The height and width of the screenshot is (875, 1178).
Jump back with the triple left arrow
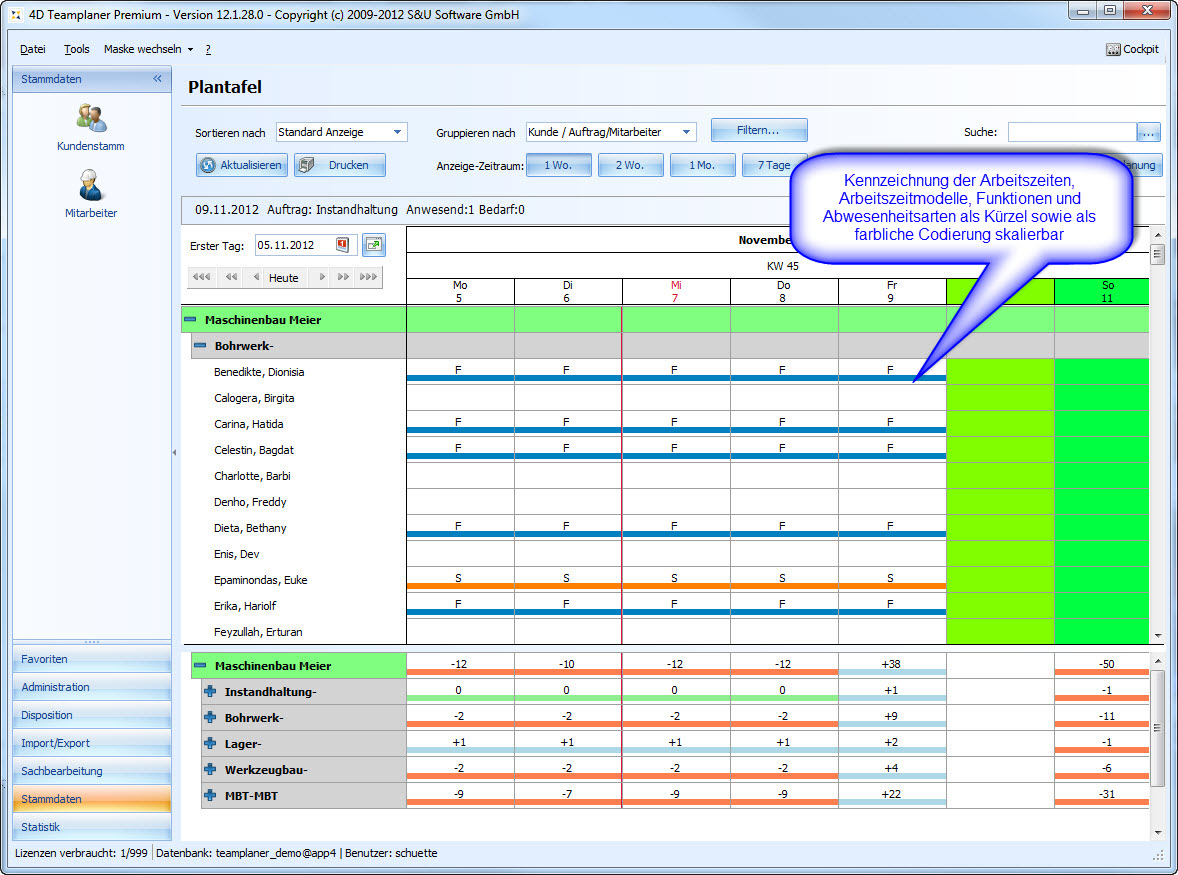[201, 277]
